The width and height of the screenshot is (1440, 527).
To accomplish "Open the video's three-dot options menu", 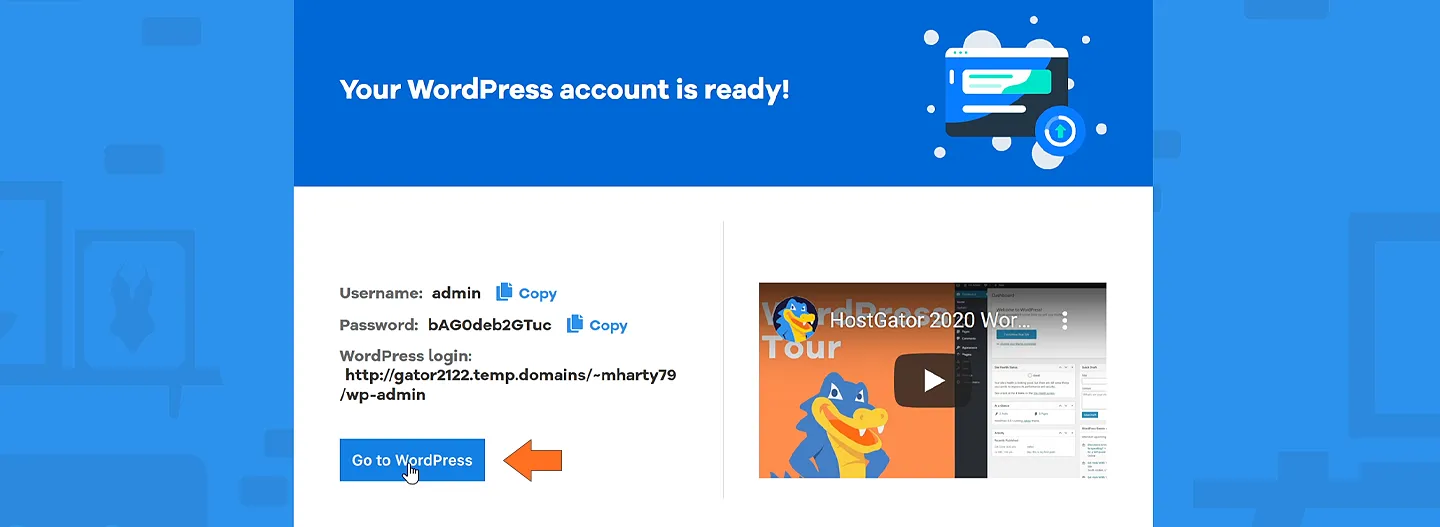I will click(x=1065, y=321).
